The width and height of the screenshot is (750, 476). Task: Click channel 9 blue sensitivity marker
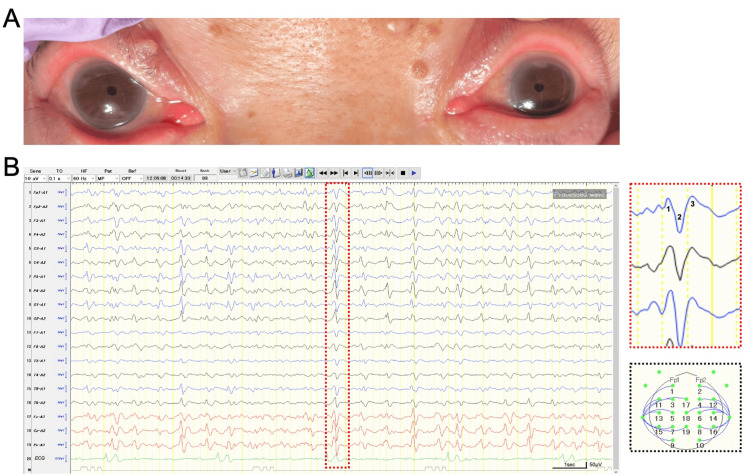(62, 304)
